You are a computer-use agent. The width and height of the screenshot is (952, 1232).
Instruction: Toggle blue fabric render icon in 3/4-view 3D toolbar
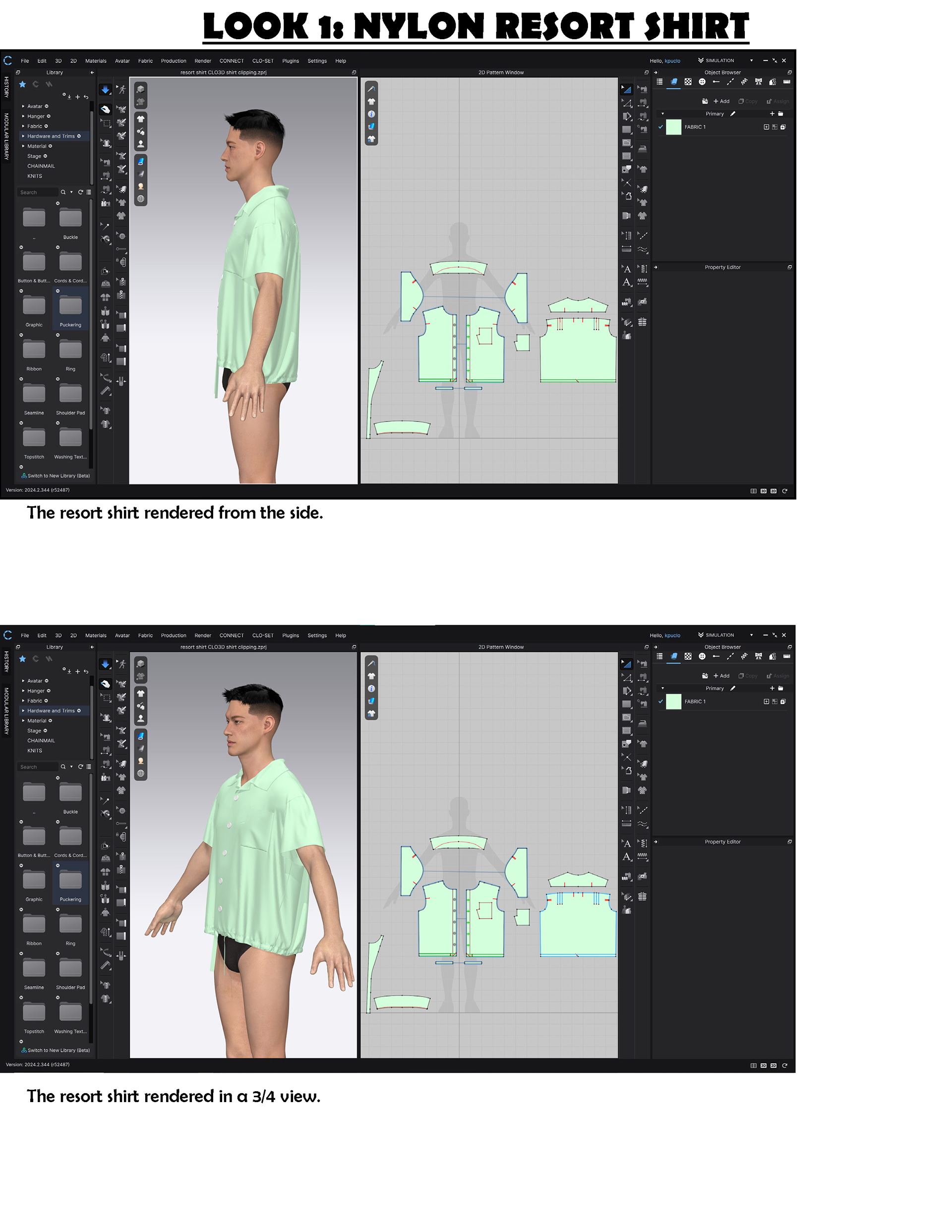pos(140,736)
